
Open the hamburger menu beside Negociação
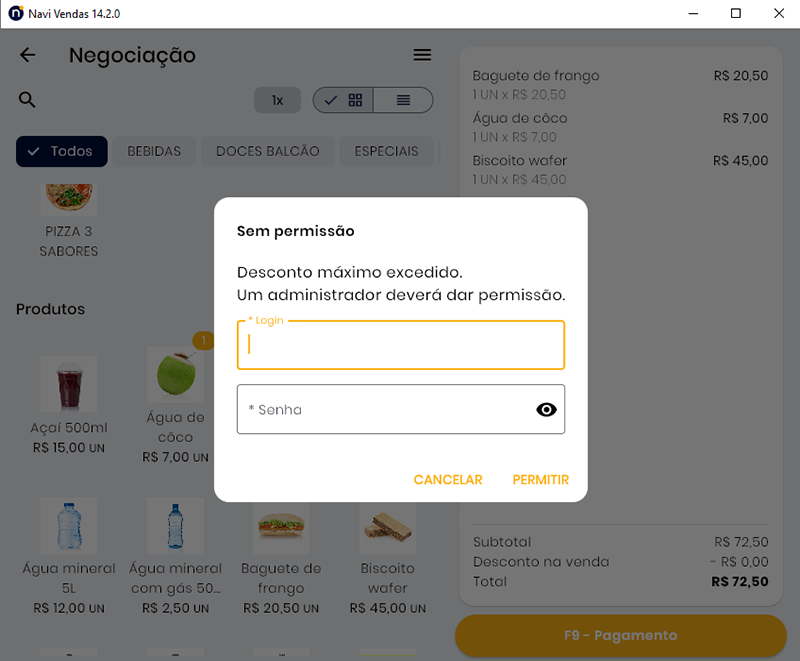[422, 56]
